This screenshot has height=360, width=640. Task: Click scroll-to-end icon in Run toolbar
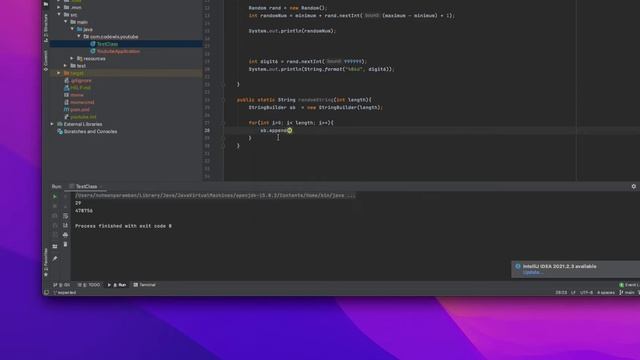(65, 225)
